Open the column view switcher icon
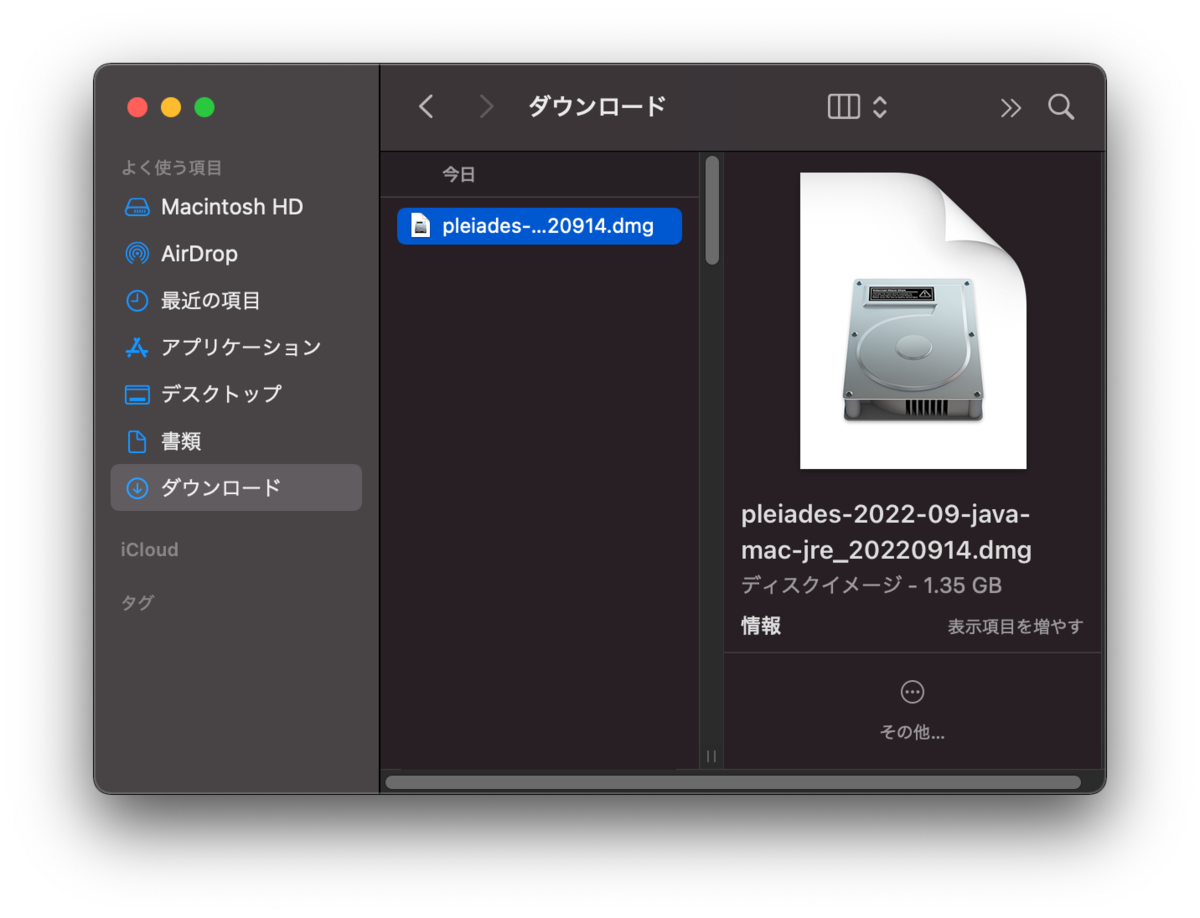Viewport: 1200px width, 918px height. 844,107
